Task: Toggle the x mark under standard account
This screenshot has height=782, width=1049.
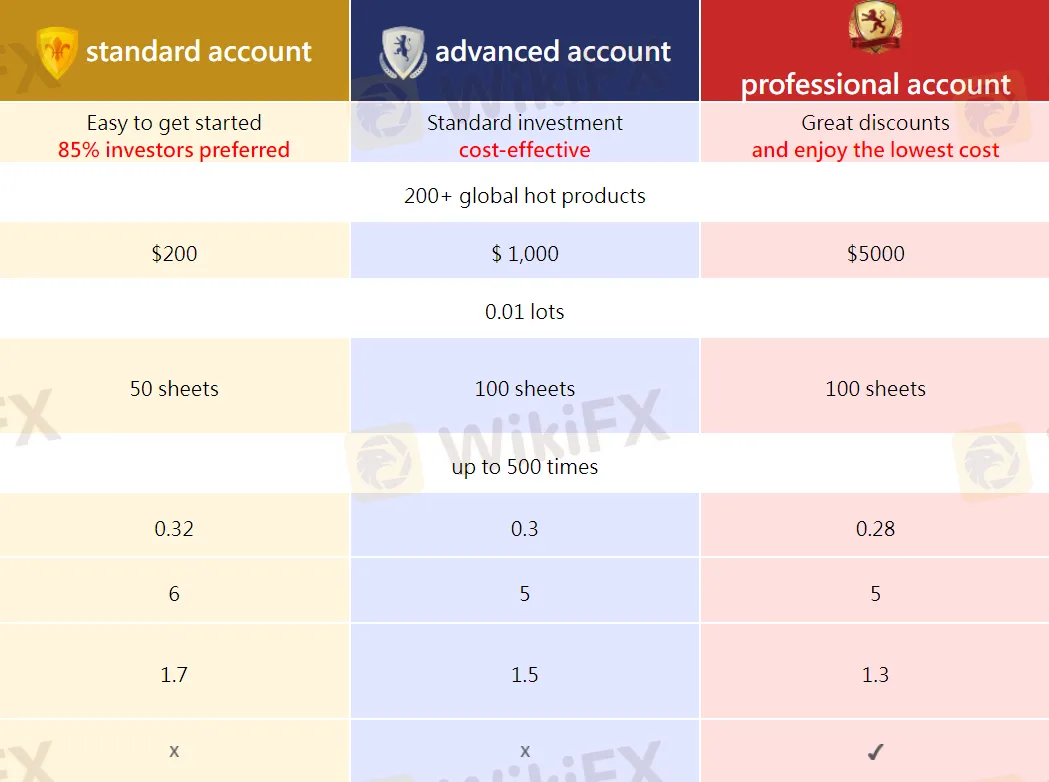Action: point(174,750)
